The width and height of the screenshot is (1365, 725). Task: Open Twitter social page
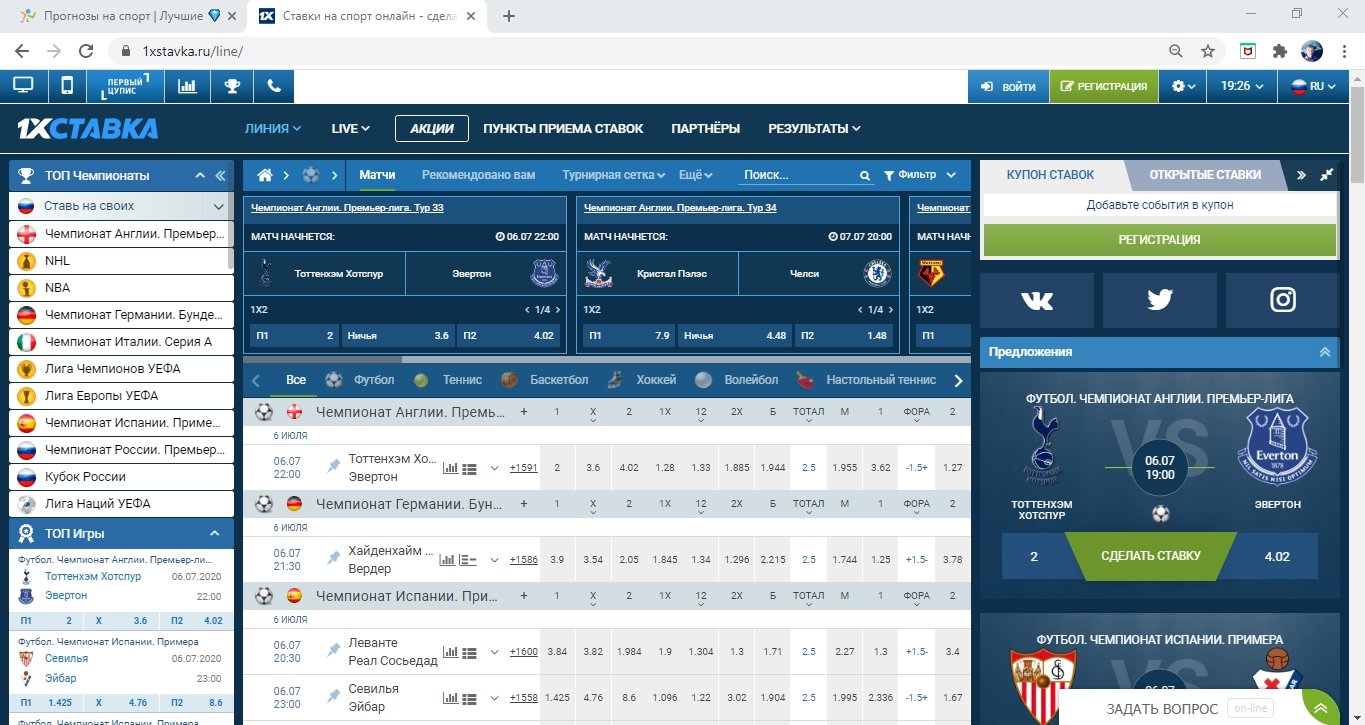(x=1160, y=299)
